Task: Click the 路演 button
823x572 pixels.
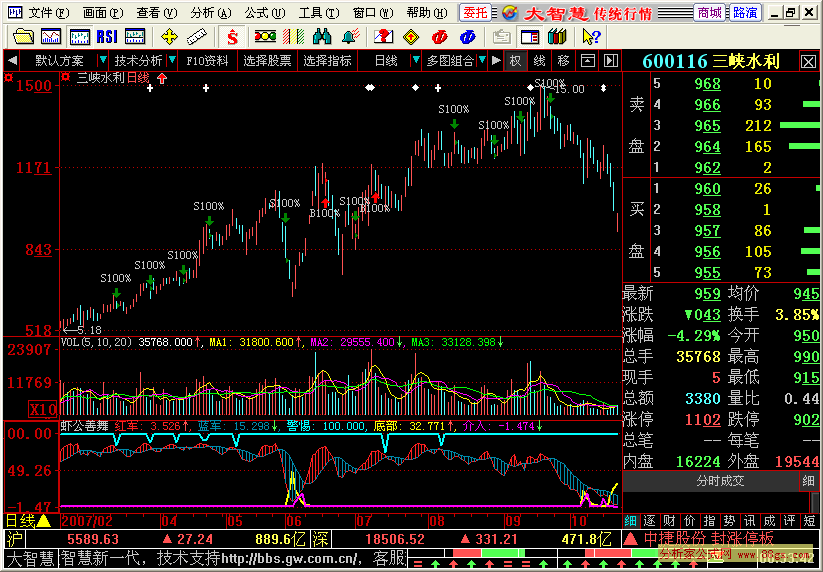Action: pos(745,13)
